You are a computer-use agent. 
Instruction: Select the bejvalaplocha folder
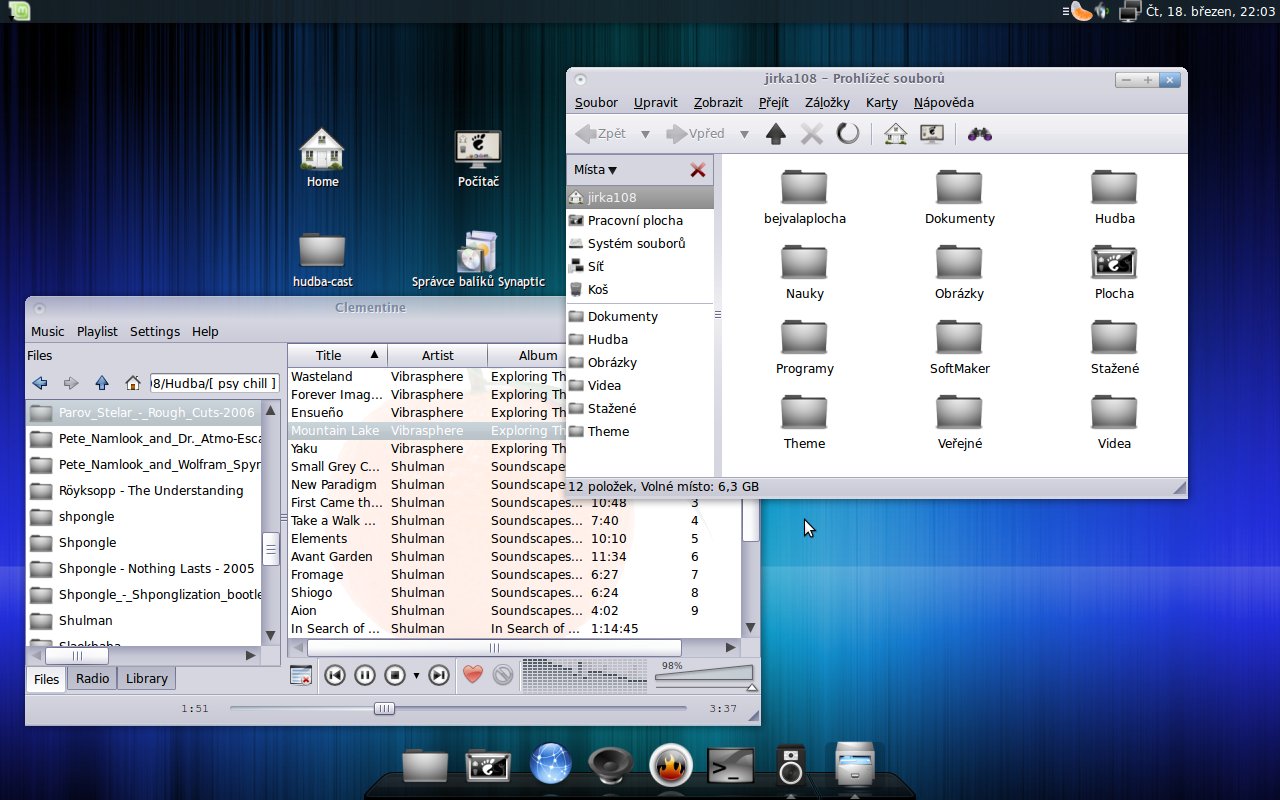pos(804,197)
